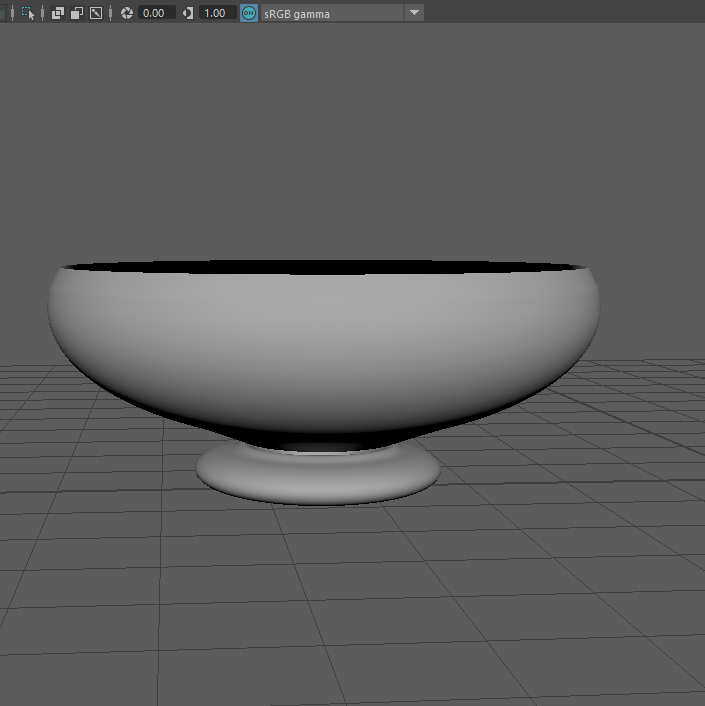Click the exposure reset icon

point(127,13)
